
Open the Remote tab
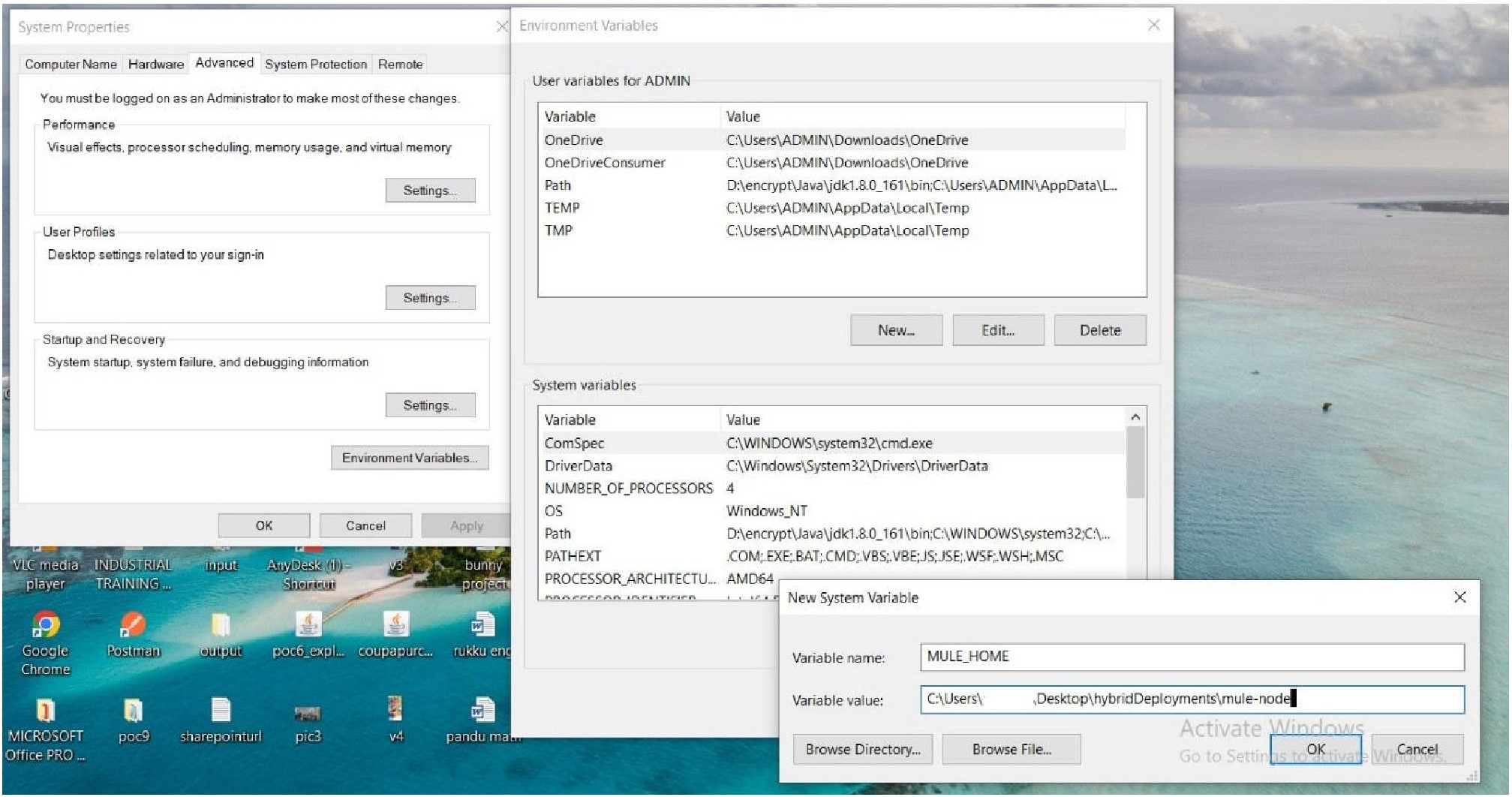click(x=400, y=65)
